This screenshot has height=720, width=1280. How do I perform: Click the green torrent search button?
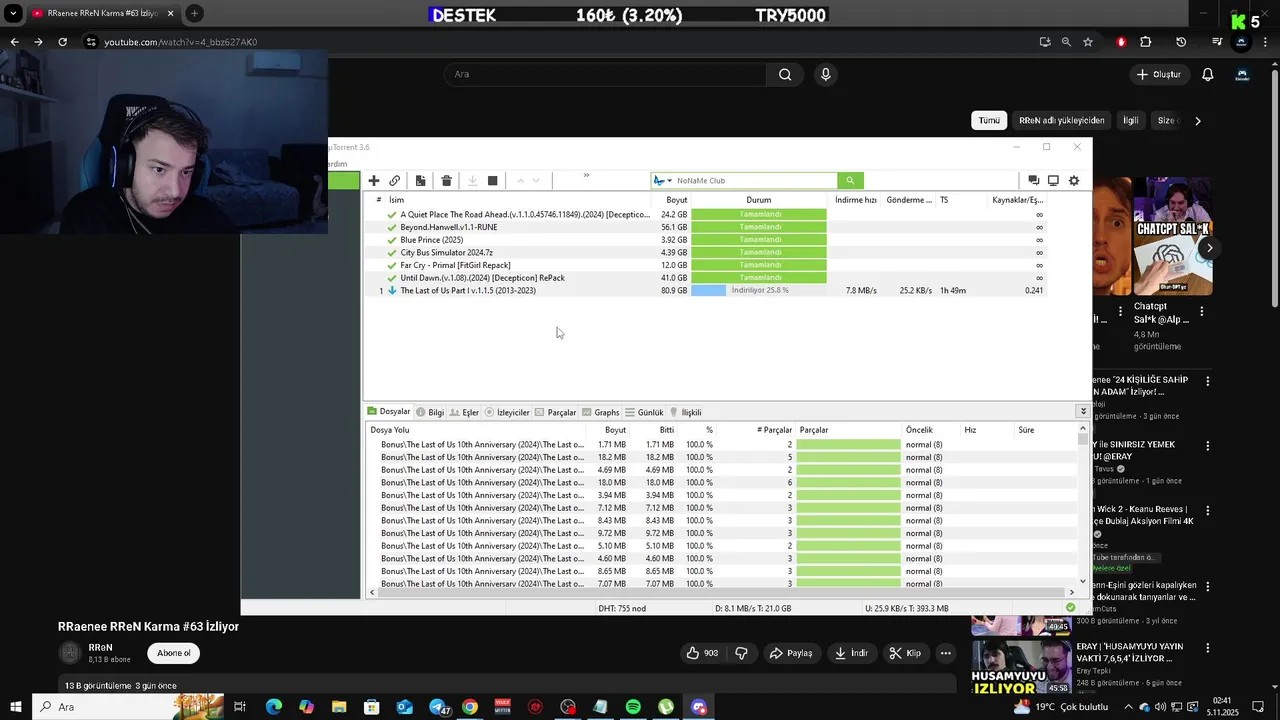click(x=850, y=181)
